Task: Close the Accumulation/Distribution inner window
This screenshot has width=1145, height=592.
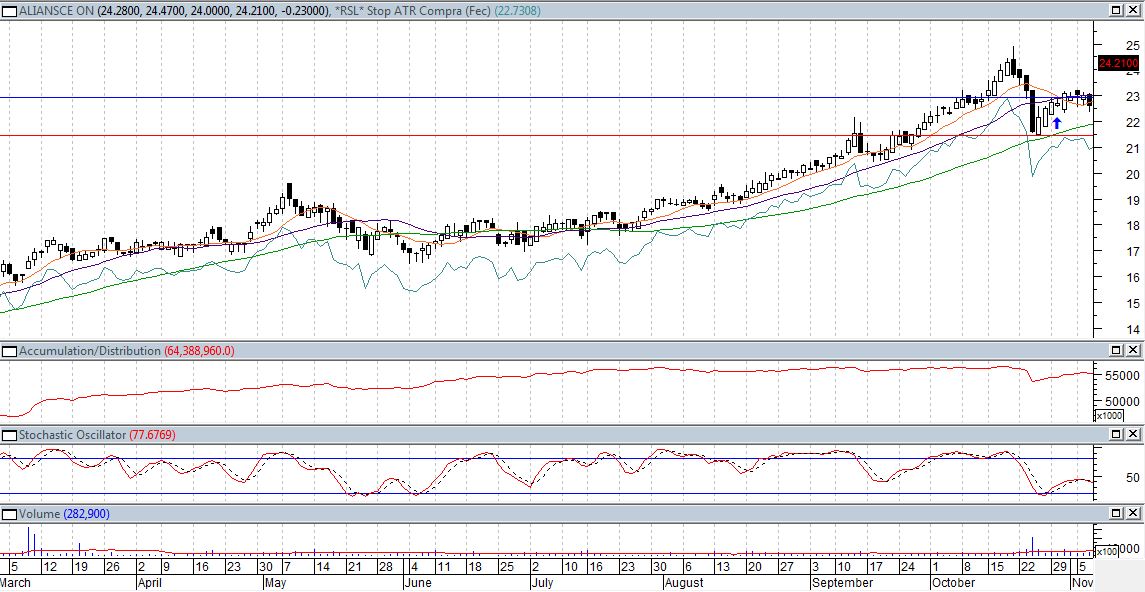Action: click(1134, 351)
